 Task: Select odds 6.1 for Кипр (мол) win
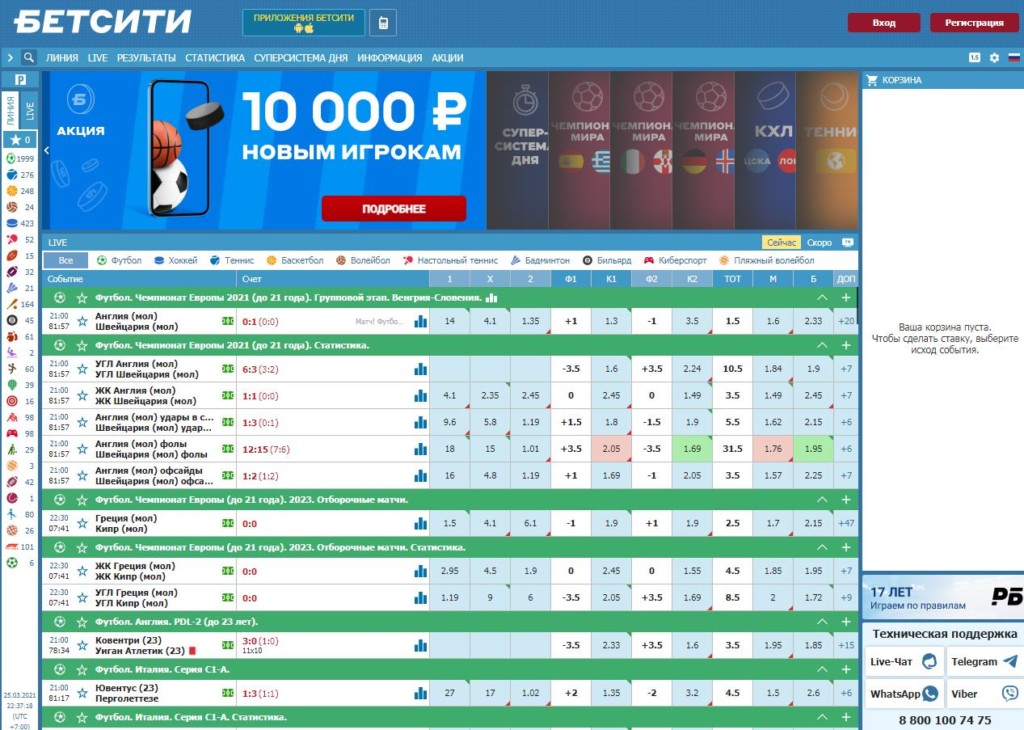[x=530, y=523]
